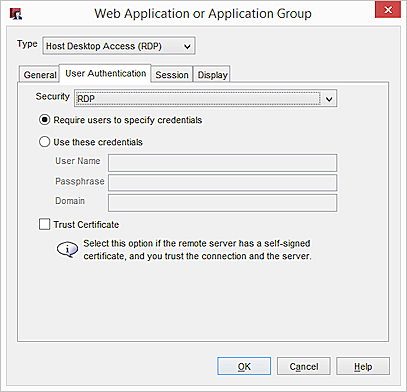Go to the Display tab
Viewport: 407px width, 392px height.
[212, 74]
